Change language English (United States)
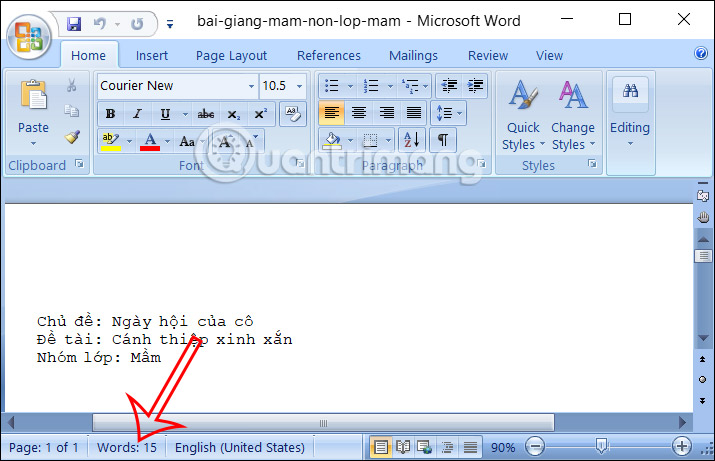 tap(240, 447)
